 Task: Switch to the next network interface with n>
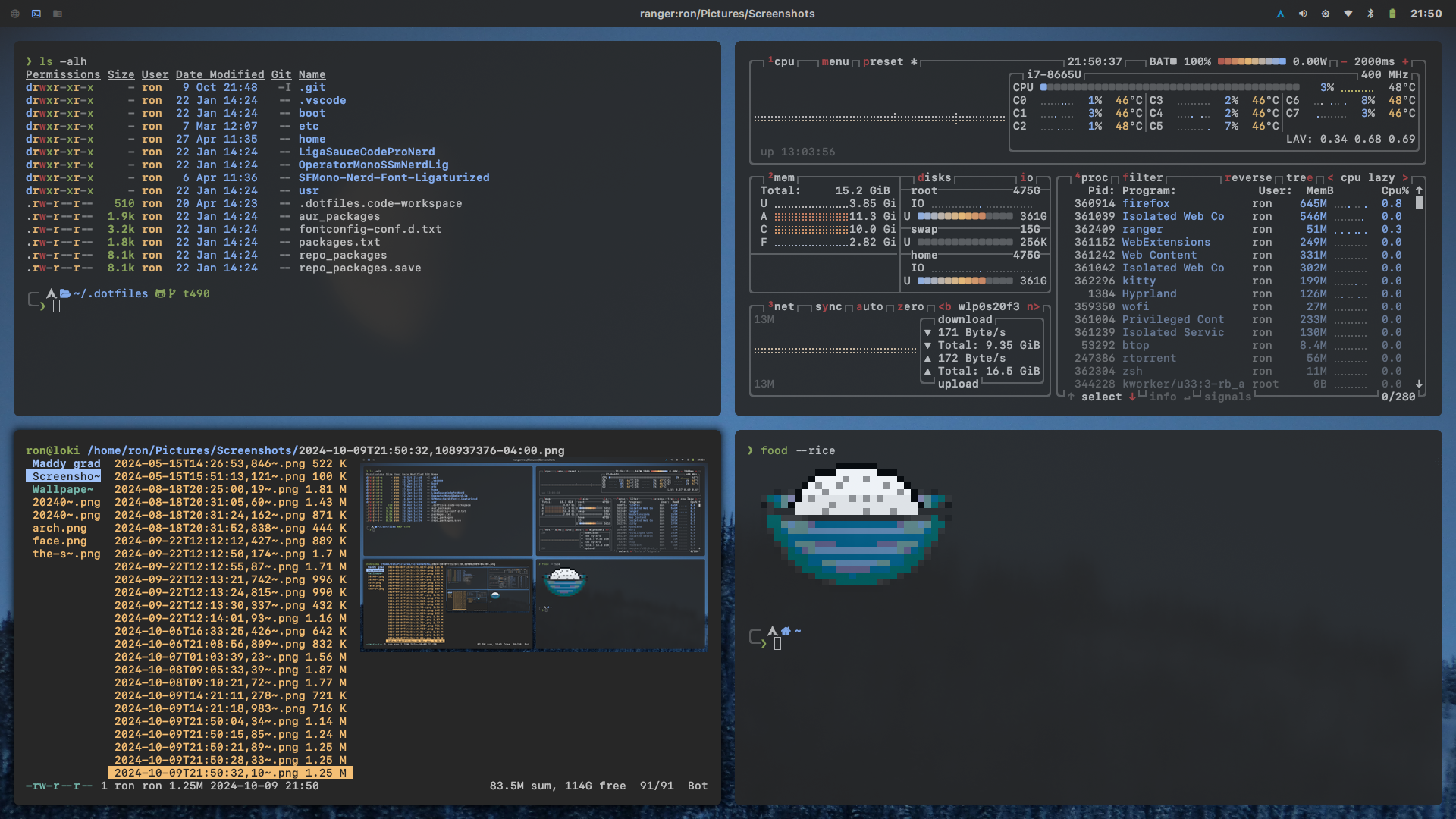tap(1033, 307)
